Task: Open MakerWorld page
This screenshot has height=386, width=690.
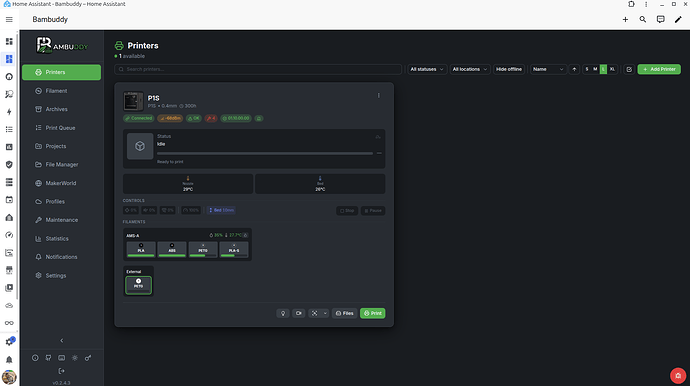Action: pyautogui.click(x=62, y=183)
